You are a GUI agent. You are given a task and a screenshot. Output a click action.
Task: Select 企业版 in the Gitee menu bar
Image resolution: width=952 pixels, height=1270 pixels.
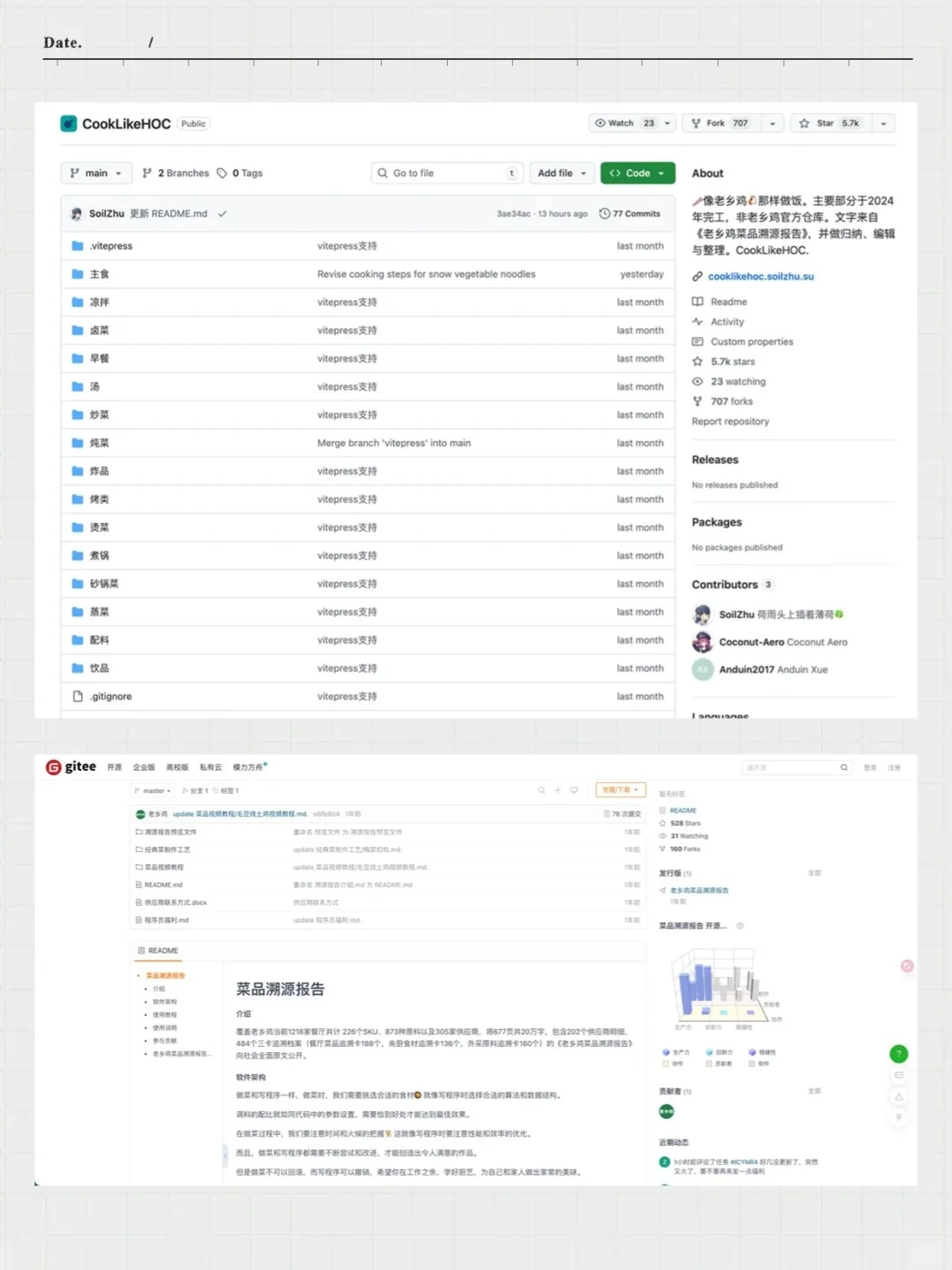tap(143, 766)
